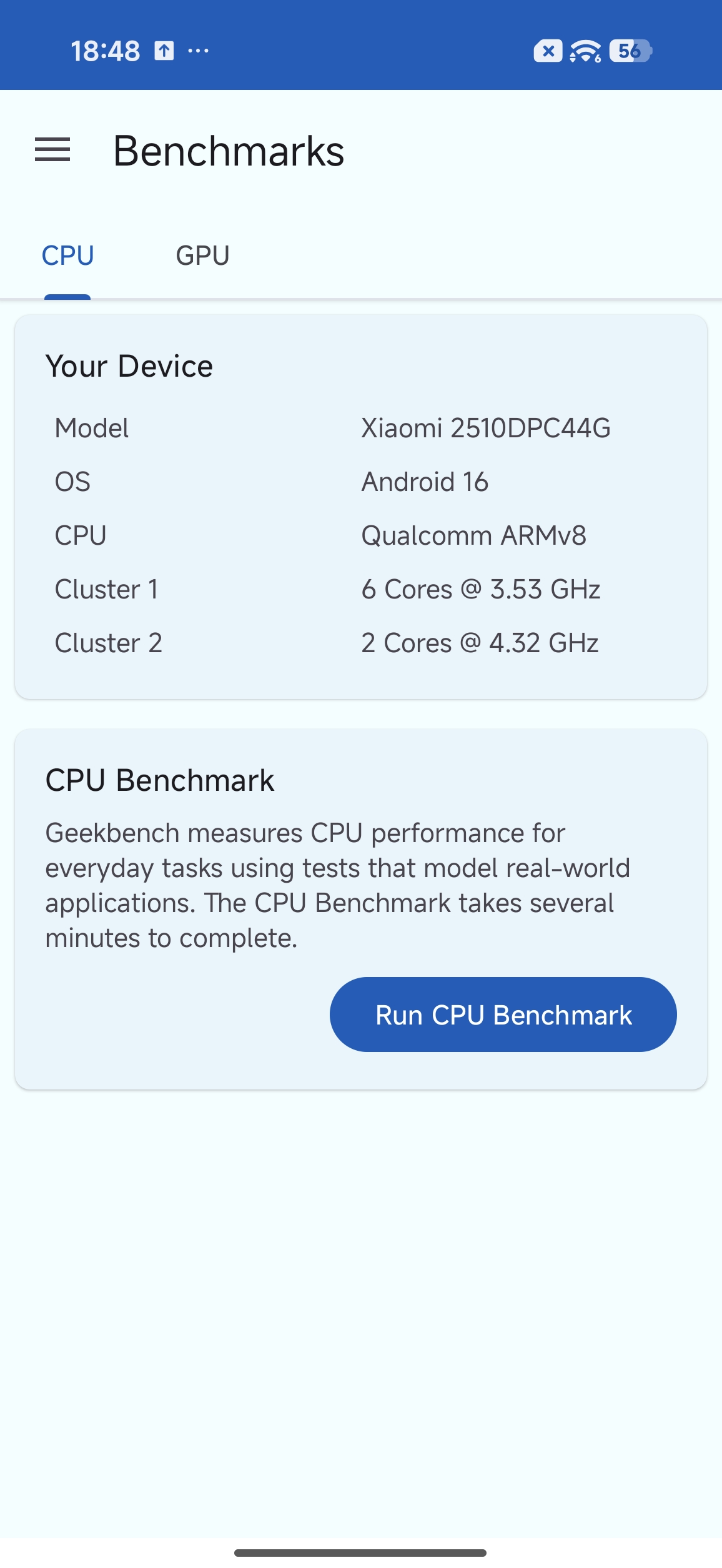Tap the three-dot notification overflow icon
This screenshot has height=1568, width=722.
tap(198, 51)
